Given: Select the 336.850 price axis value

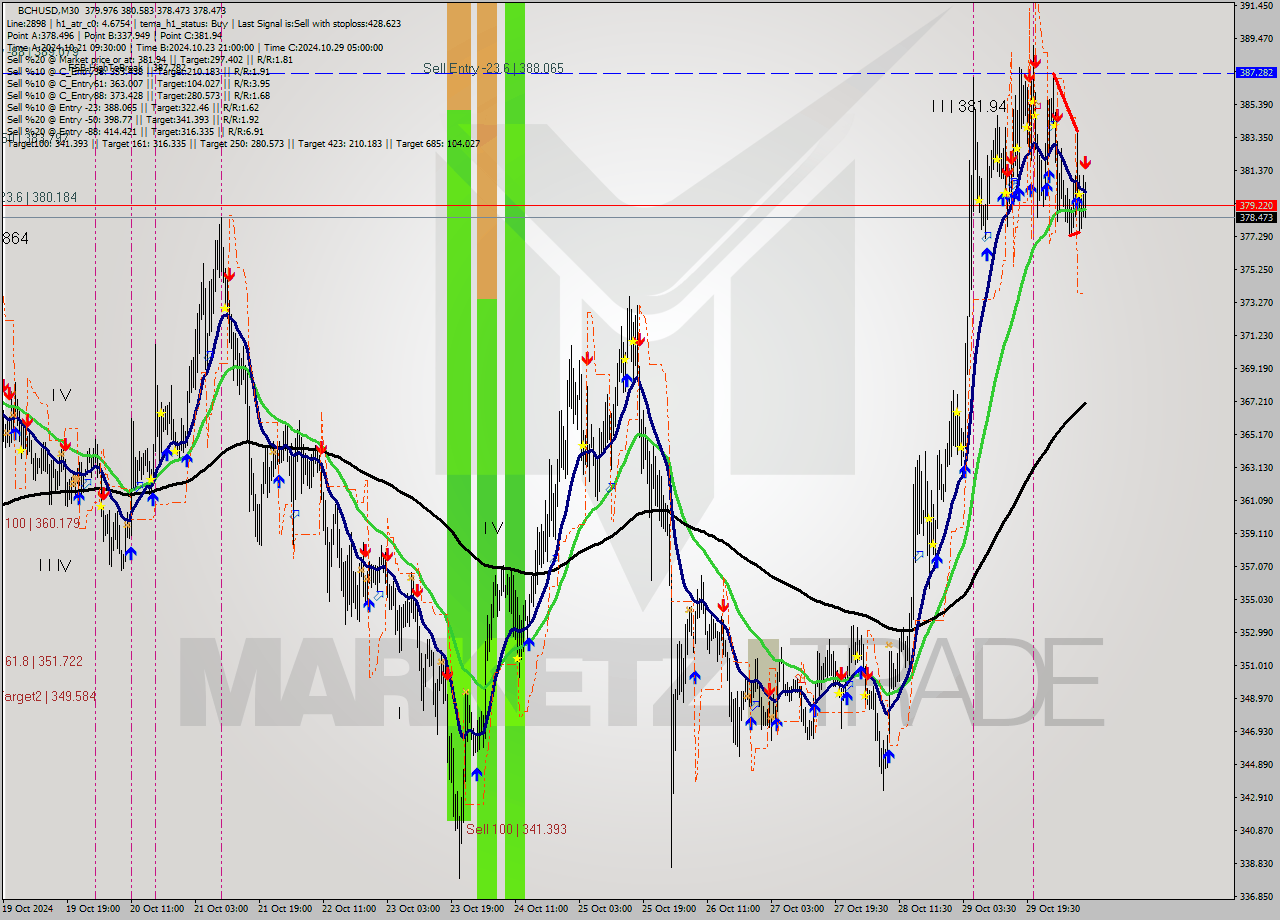Looking at the screenshot, I should click(1256, 897).
